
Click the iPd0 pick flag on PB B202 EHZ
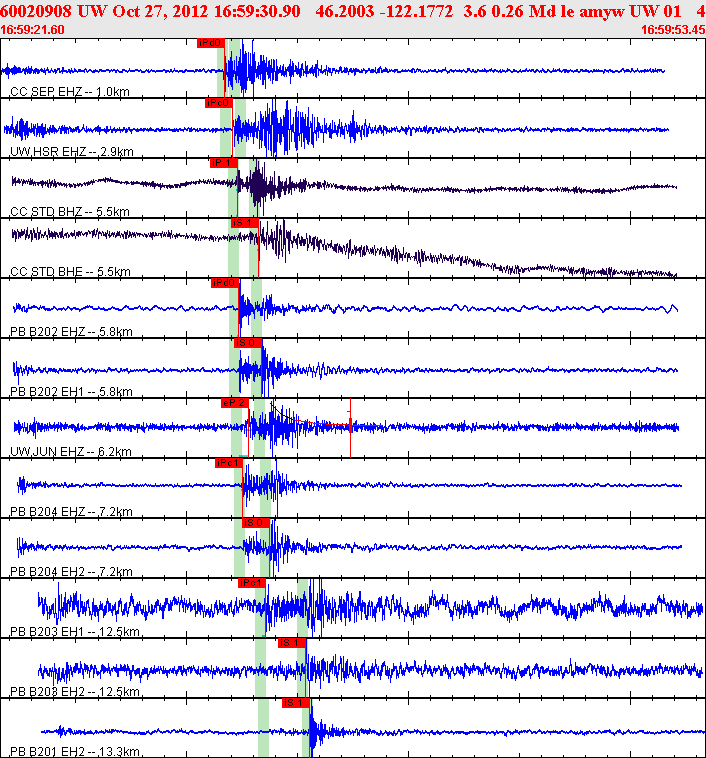point(224,283)
